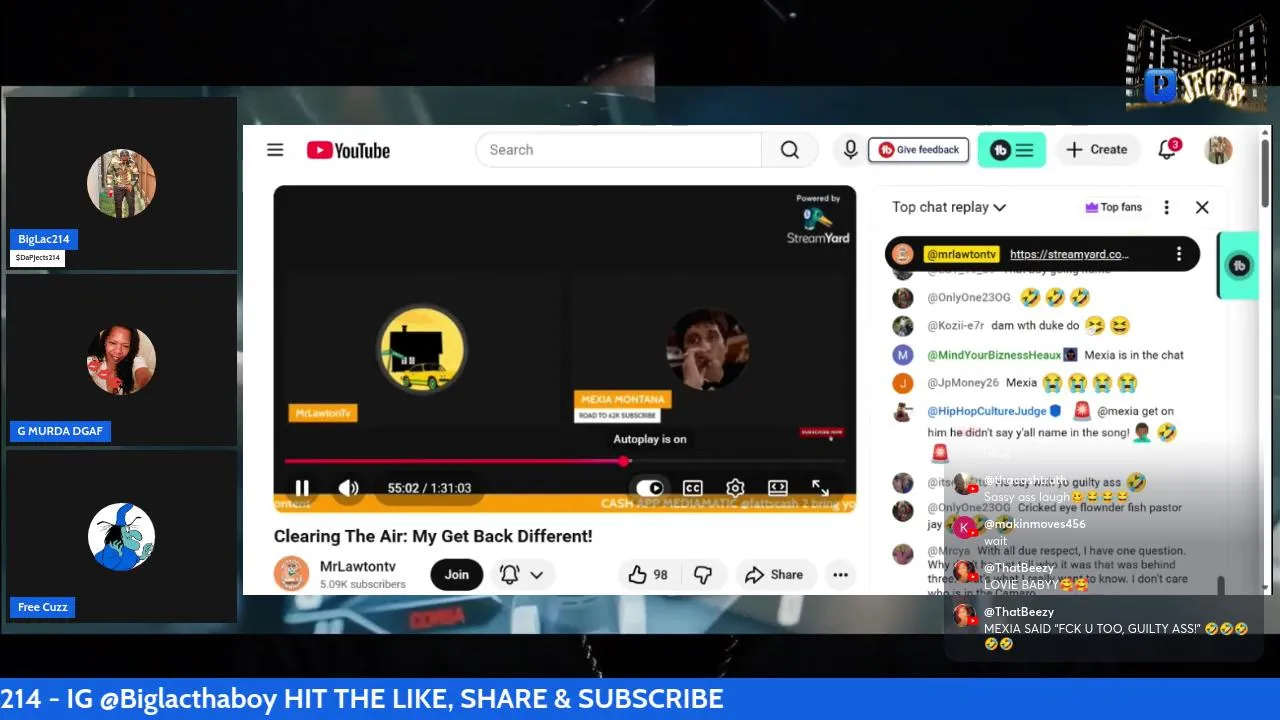This screenshot has height=720, width=1280.
Task: Open the notifications bell in the header
Action: click(1167, 150)
